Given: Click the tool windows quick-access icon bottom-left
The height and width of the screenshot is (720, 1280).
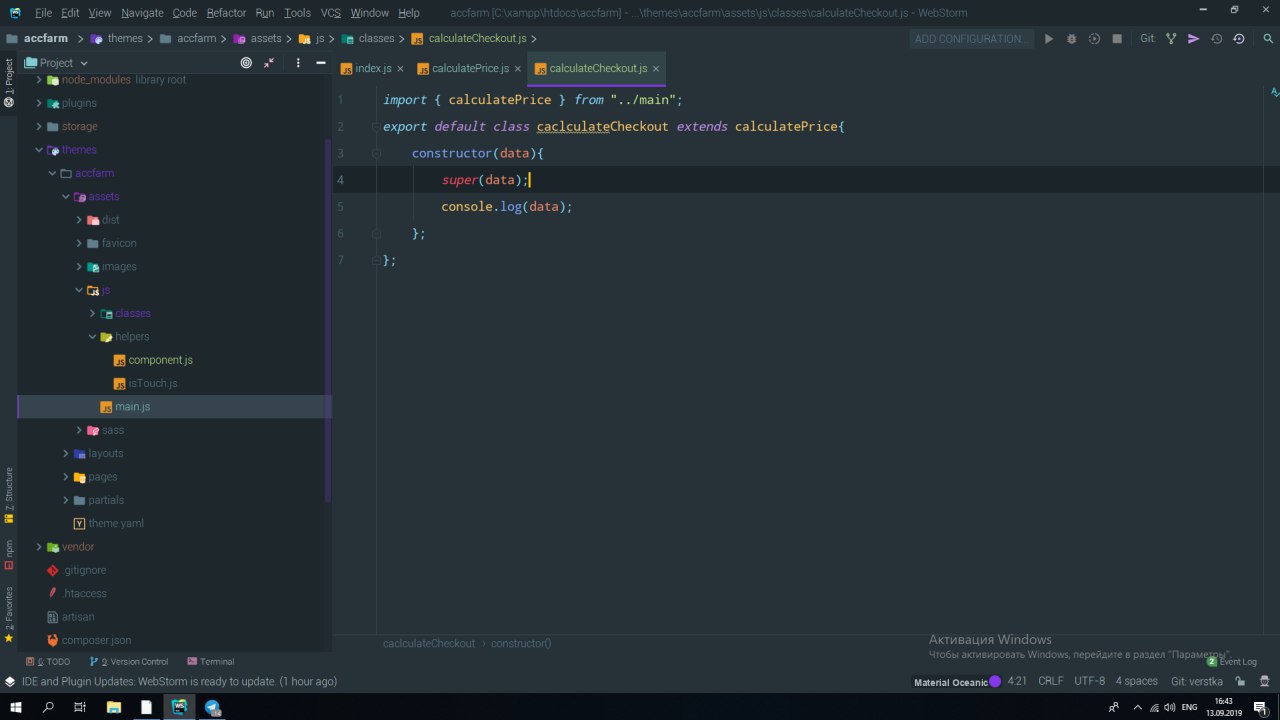Looking at the screenshot, I should coord(9,681).
